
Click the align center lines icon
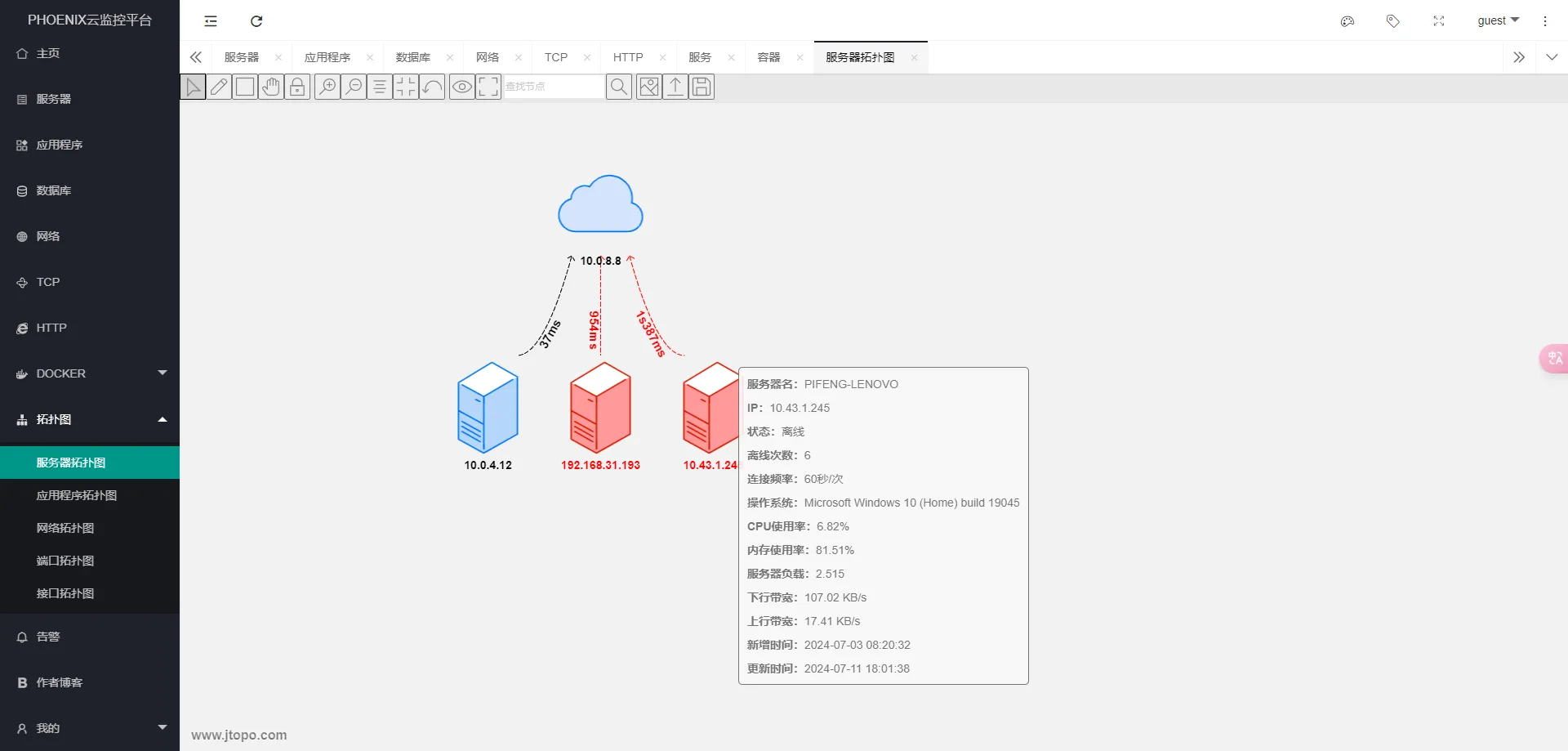point(380,87)
